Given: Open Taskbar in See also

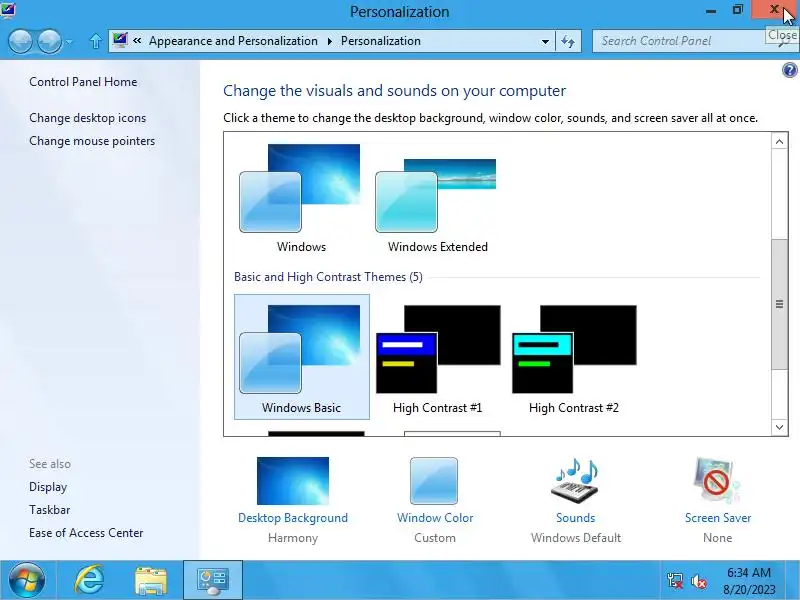Looking at the screenshot, I should click(49, 510).
